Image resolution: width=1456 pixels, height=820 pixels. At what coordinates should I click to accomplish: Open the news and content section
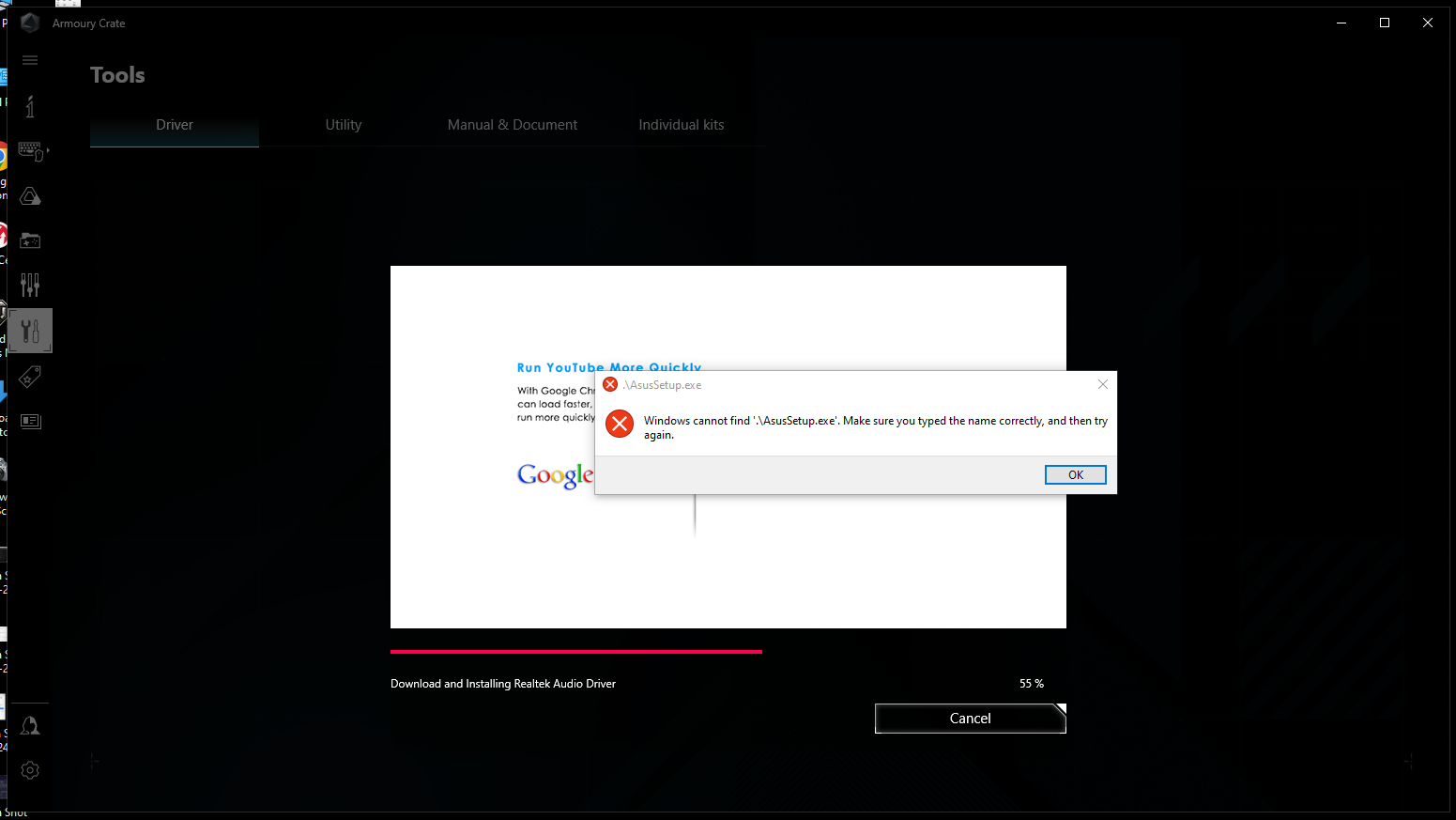click(30, 421)
